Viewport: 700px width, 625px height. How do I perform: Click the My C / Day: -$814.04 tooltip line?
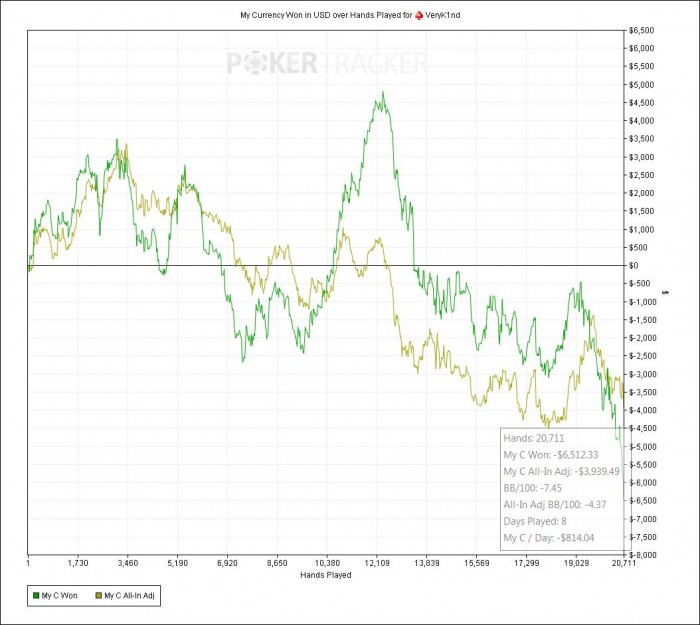549,538
